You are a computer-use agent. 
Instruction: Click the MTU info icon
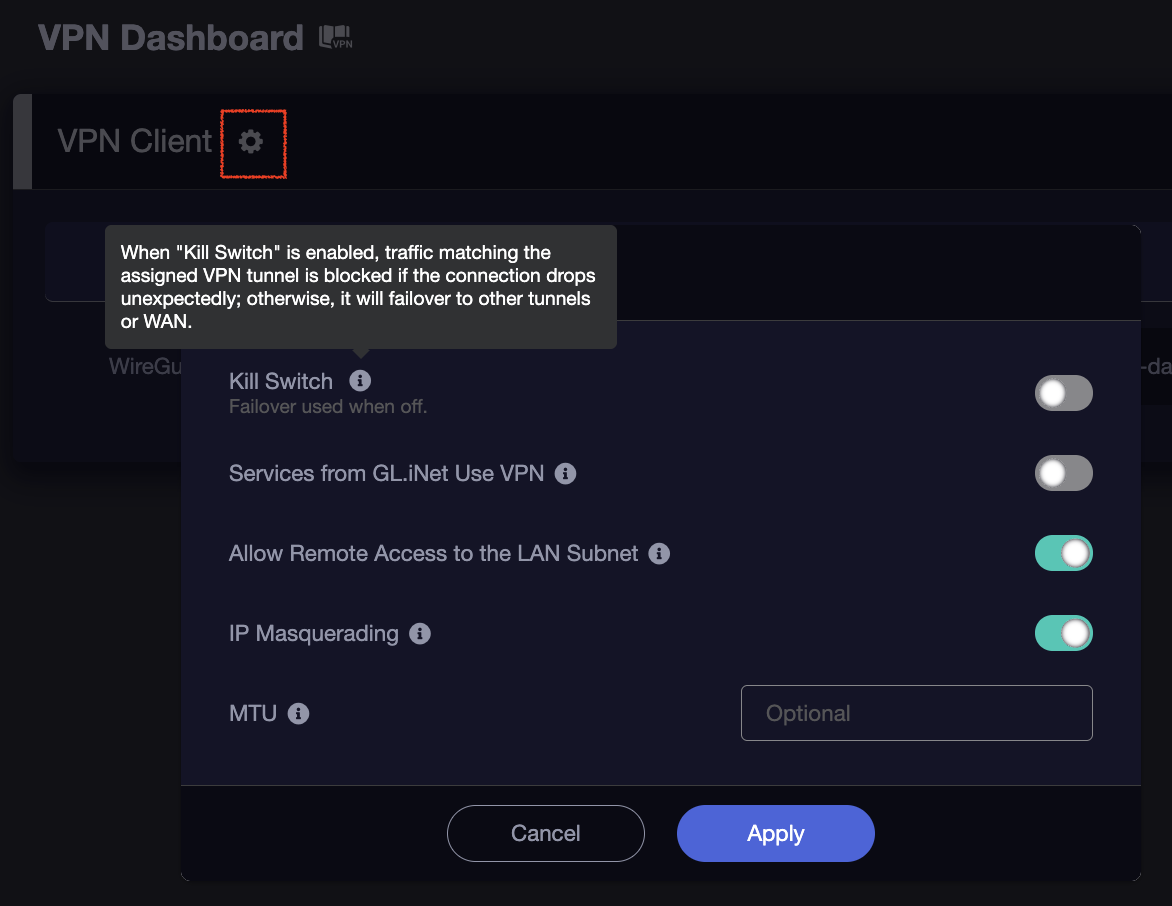click(x=298, y=713)
